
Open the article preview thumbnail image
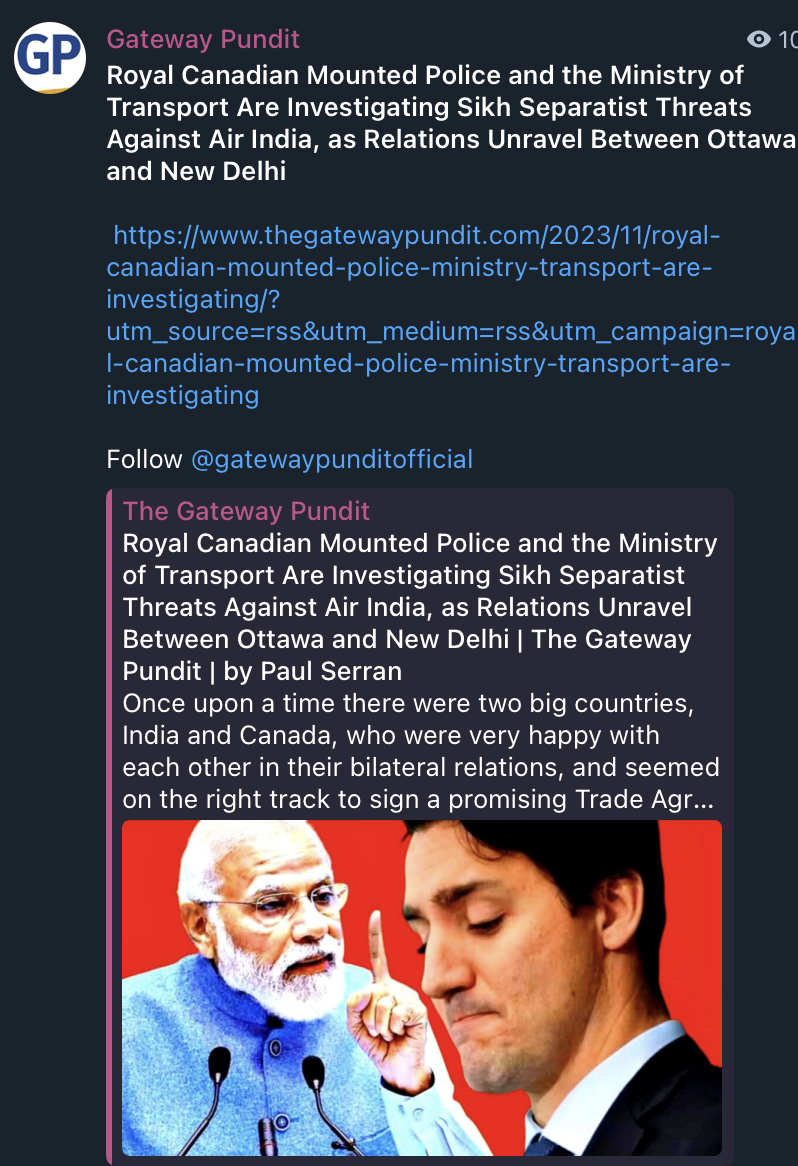click(422, 988)
